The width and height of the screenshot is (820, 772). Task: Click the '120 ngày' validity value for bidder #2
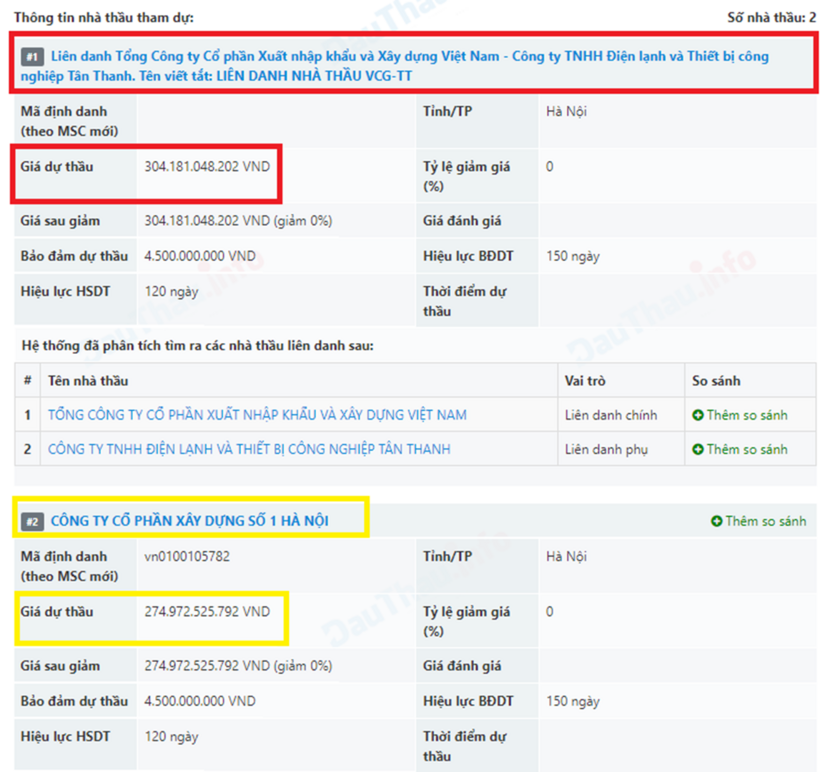171,736
